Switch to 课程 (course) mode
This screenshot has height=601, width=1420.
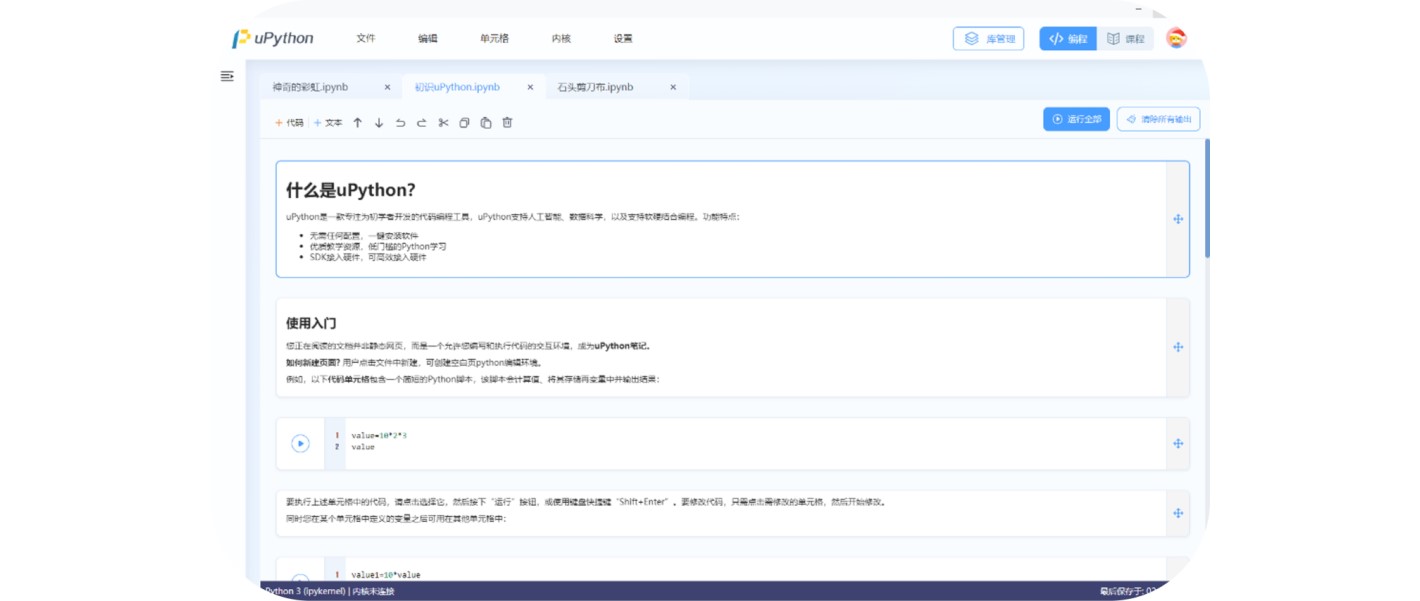(1125, 39)
